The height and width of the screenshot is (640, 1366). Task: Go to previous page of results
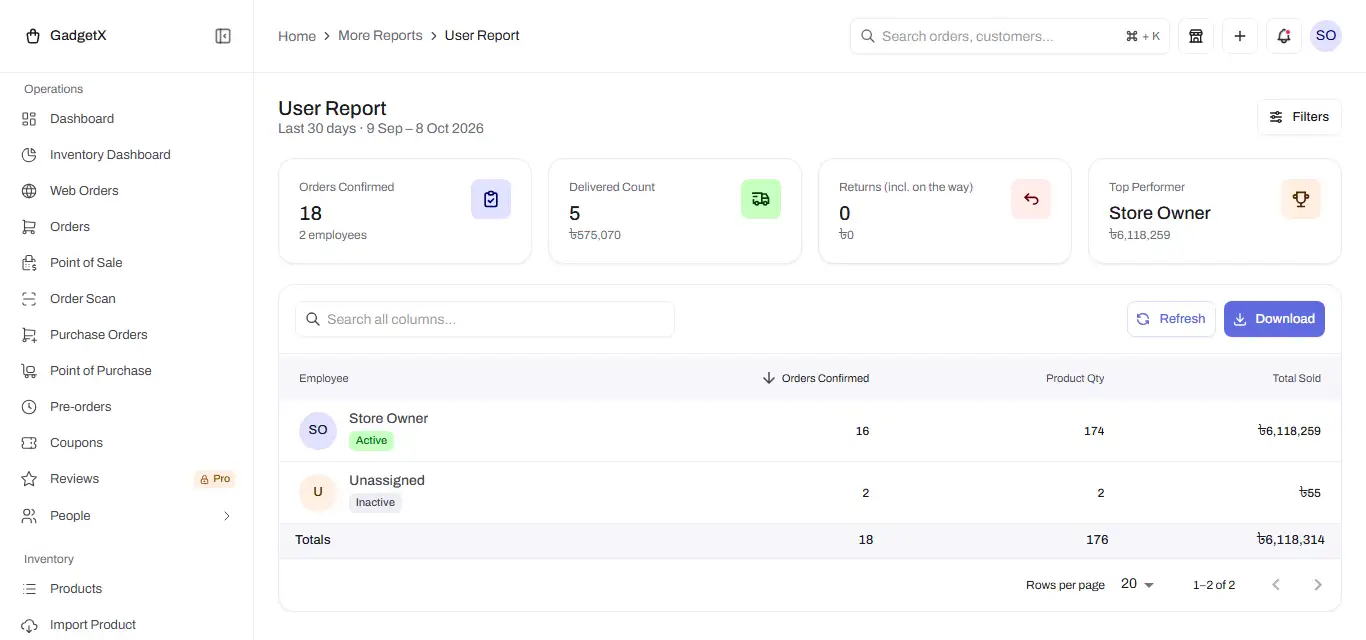tap(1276, 584)
